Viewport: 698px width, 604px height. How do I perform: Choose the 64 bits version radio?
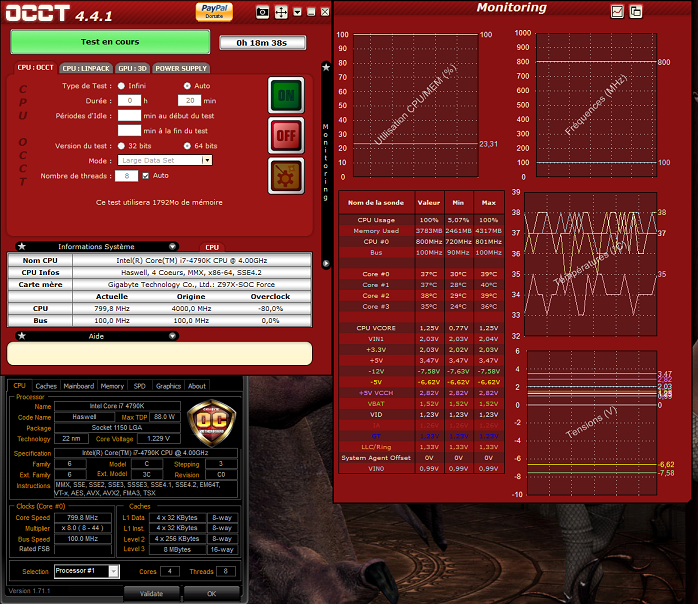coord(187,146)
